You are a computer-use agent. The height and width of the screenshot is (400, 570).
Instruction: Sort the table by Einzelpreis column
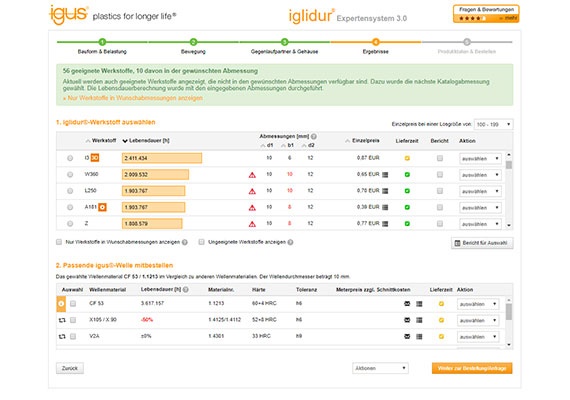pos(362,141)
